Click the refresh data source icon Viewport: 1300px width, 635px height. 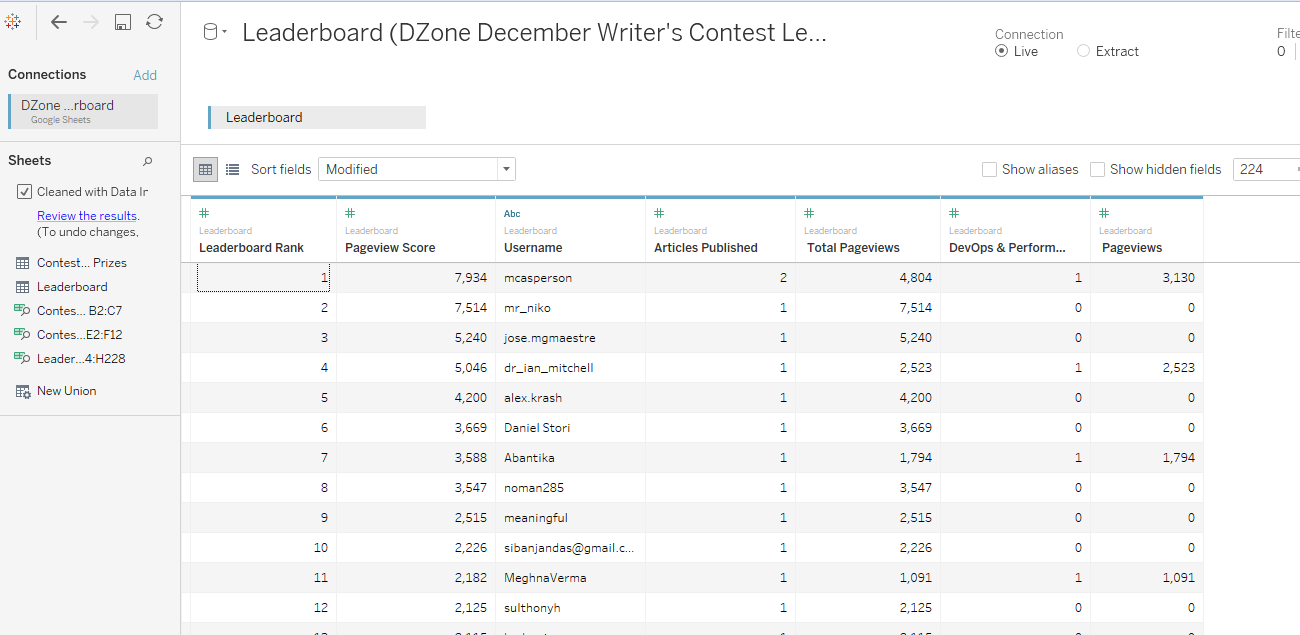click(154, 22)
